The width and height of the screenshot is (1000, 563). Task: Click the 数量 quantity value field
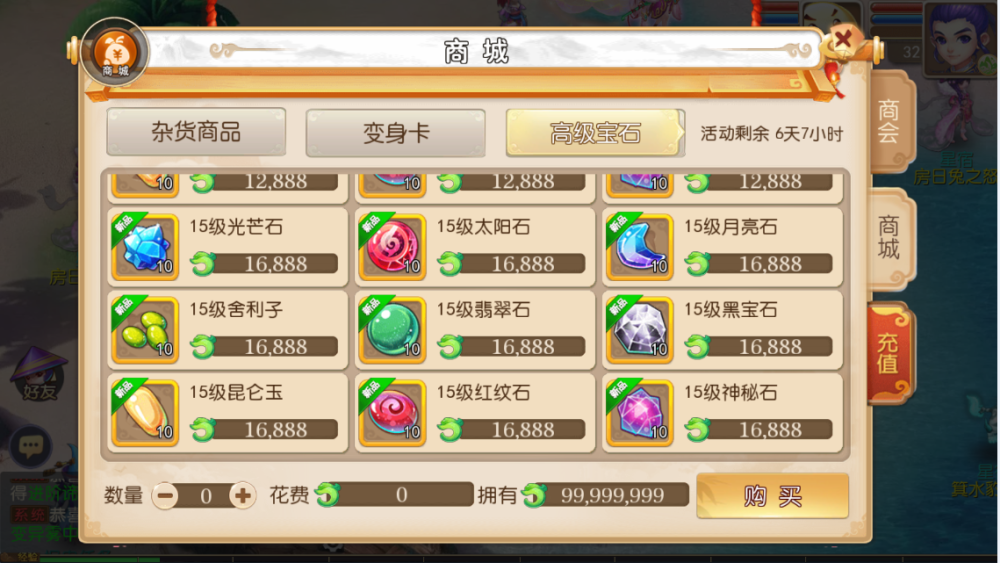tap(204, 495)
